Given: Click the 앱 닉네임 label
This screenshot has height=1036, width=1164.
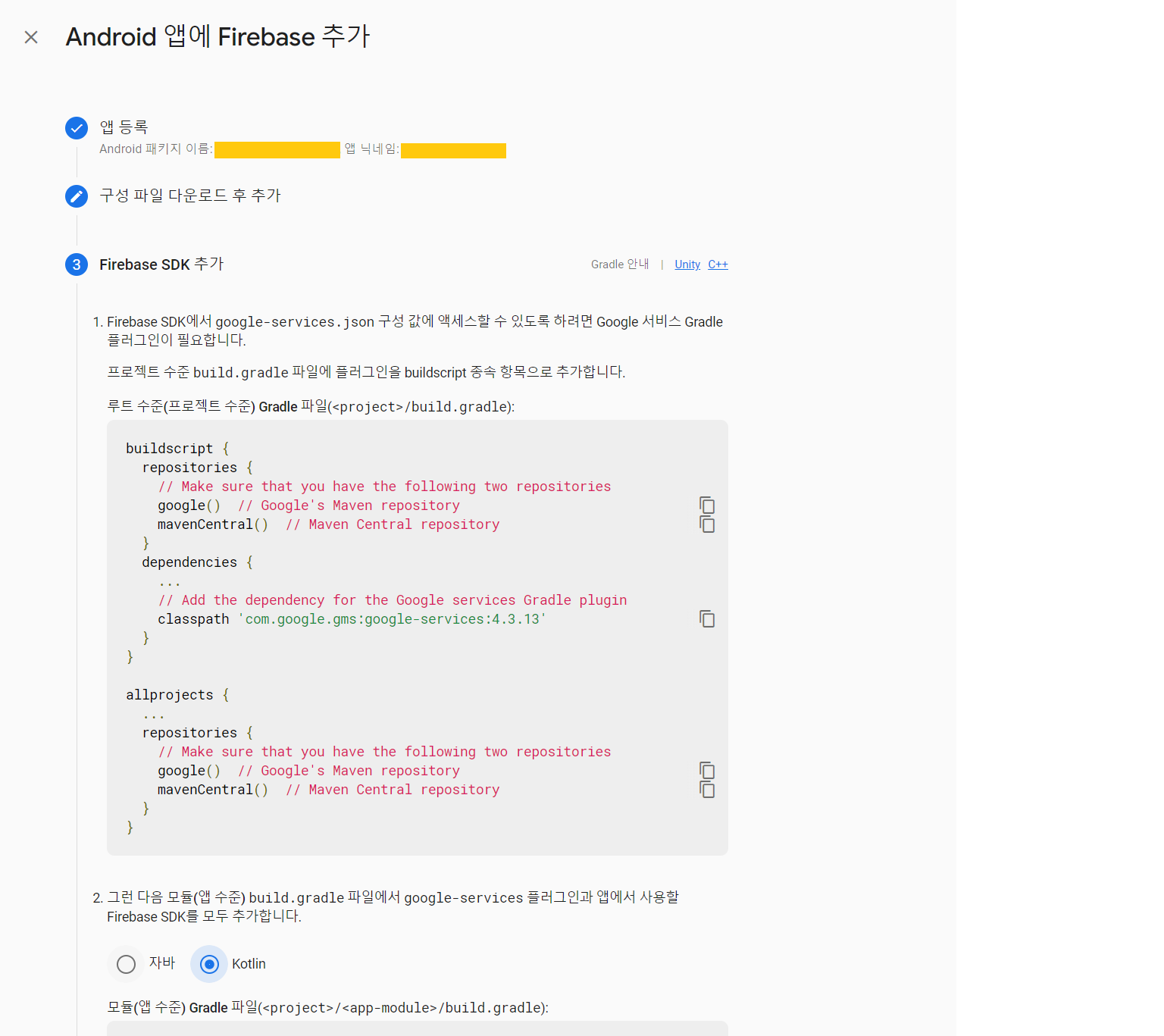Looking at the screenshot, I should pyautogui.click(x=371, y=149).
